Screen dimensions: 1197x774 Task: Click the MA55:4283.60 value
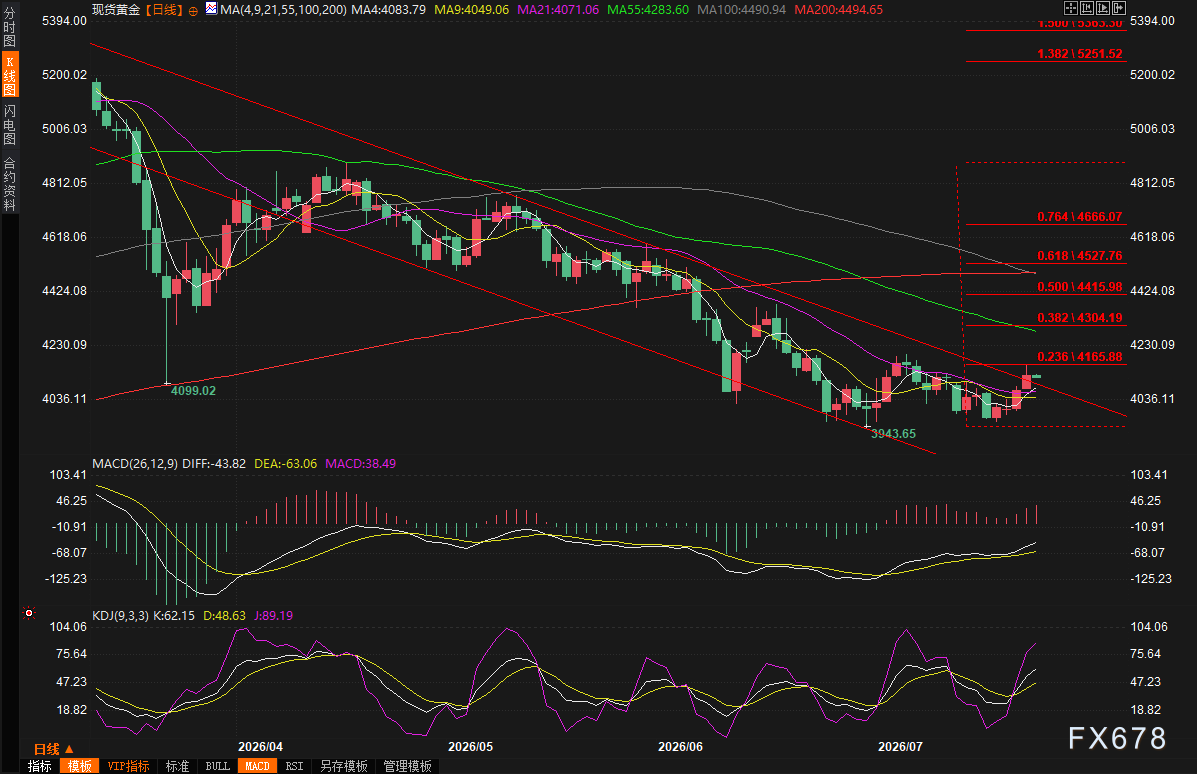pos(648,10)
